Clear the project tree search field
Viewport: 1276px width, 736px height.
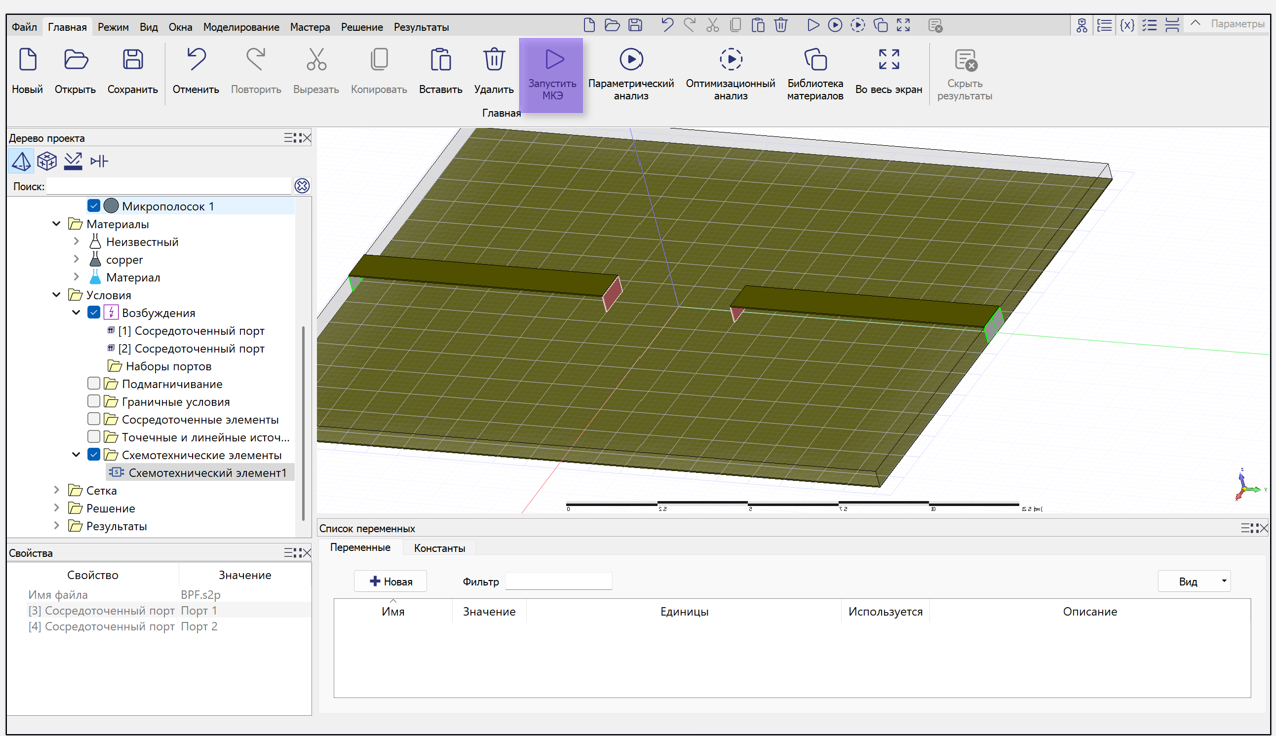pos(302,186)
